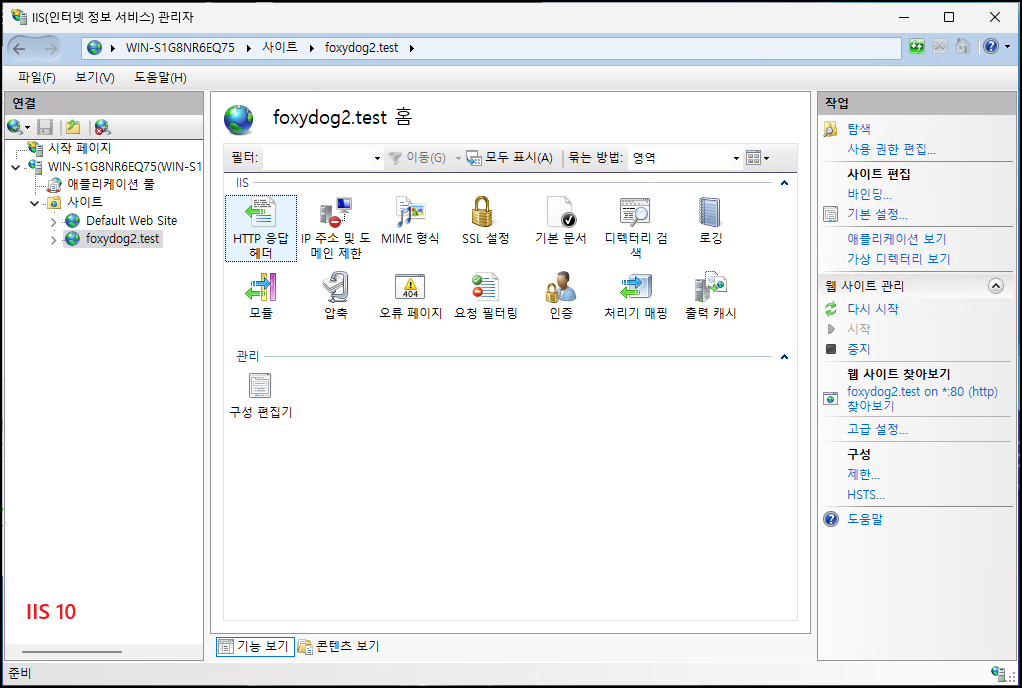The width and height of the screenshot is (1022, 688).
Task: Open the 제한... configuration link
Action: click(x=863, y=475)
